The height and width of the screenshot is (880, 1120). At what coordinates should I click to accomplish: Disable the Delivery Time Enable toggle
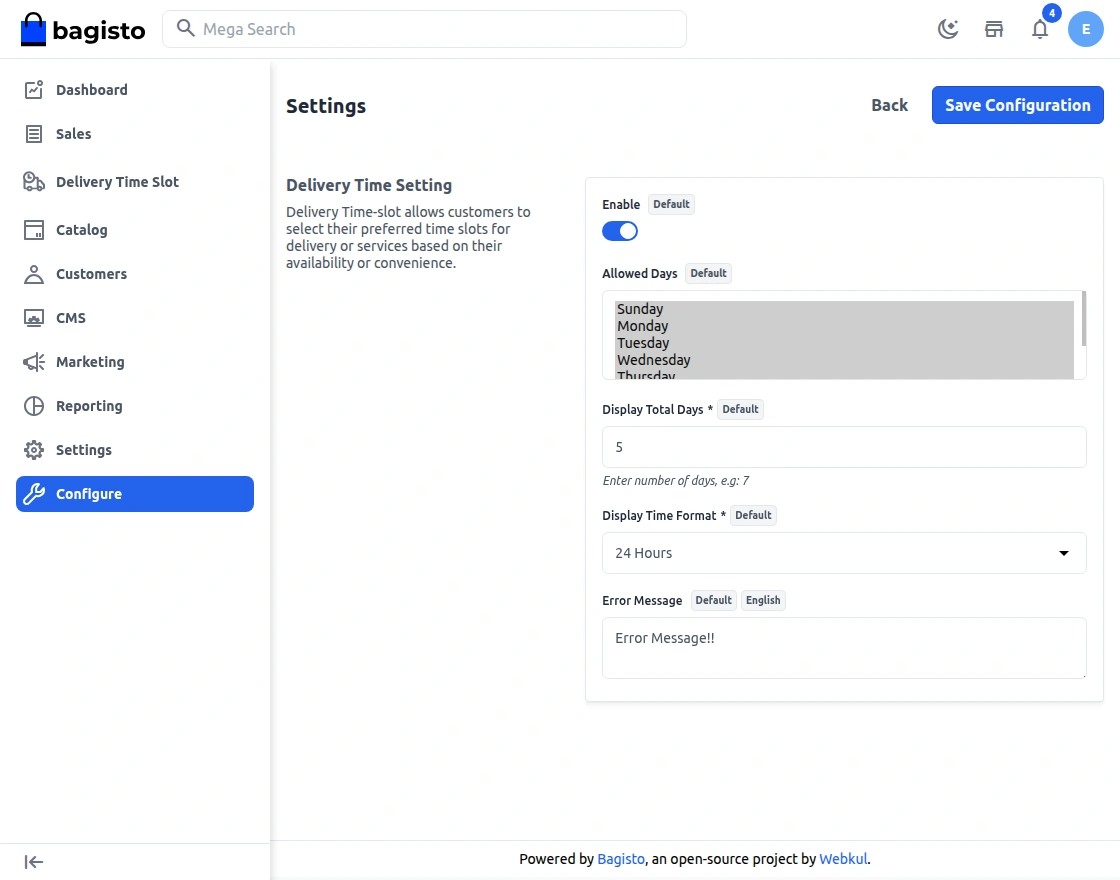coord(620,232)
